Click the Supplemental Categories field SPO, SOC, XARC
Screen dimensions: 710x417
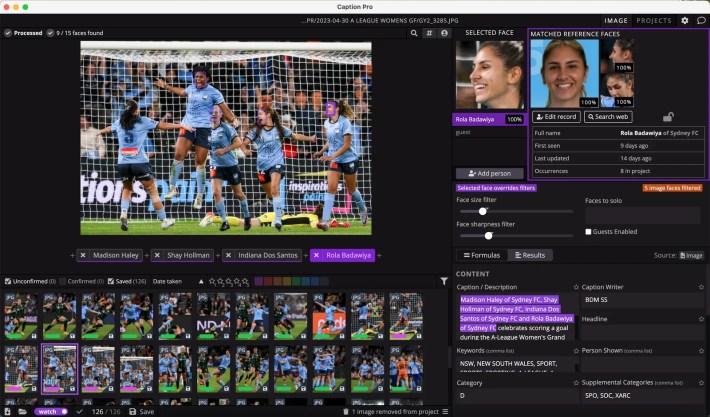(642, 395)
